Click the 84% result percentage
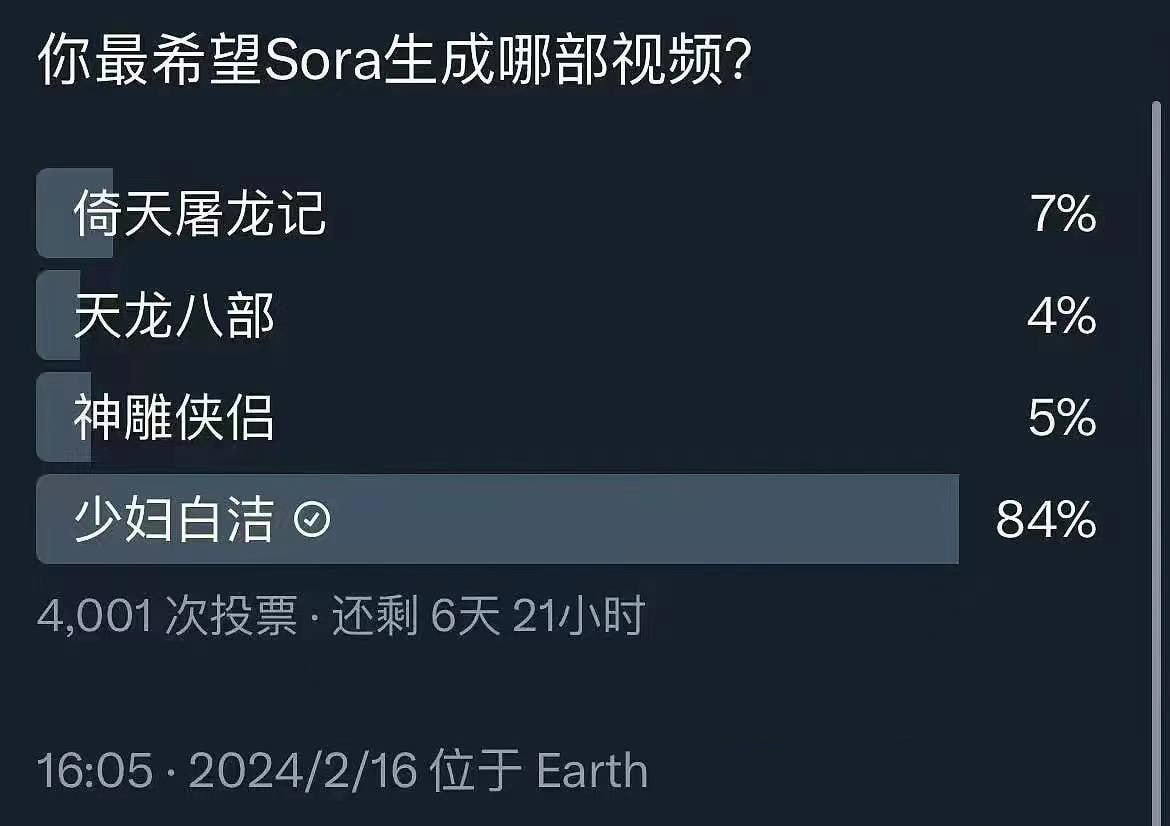The height and width of the screenshot is (826, 1170). click(1046, 520)
